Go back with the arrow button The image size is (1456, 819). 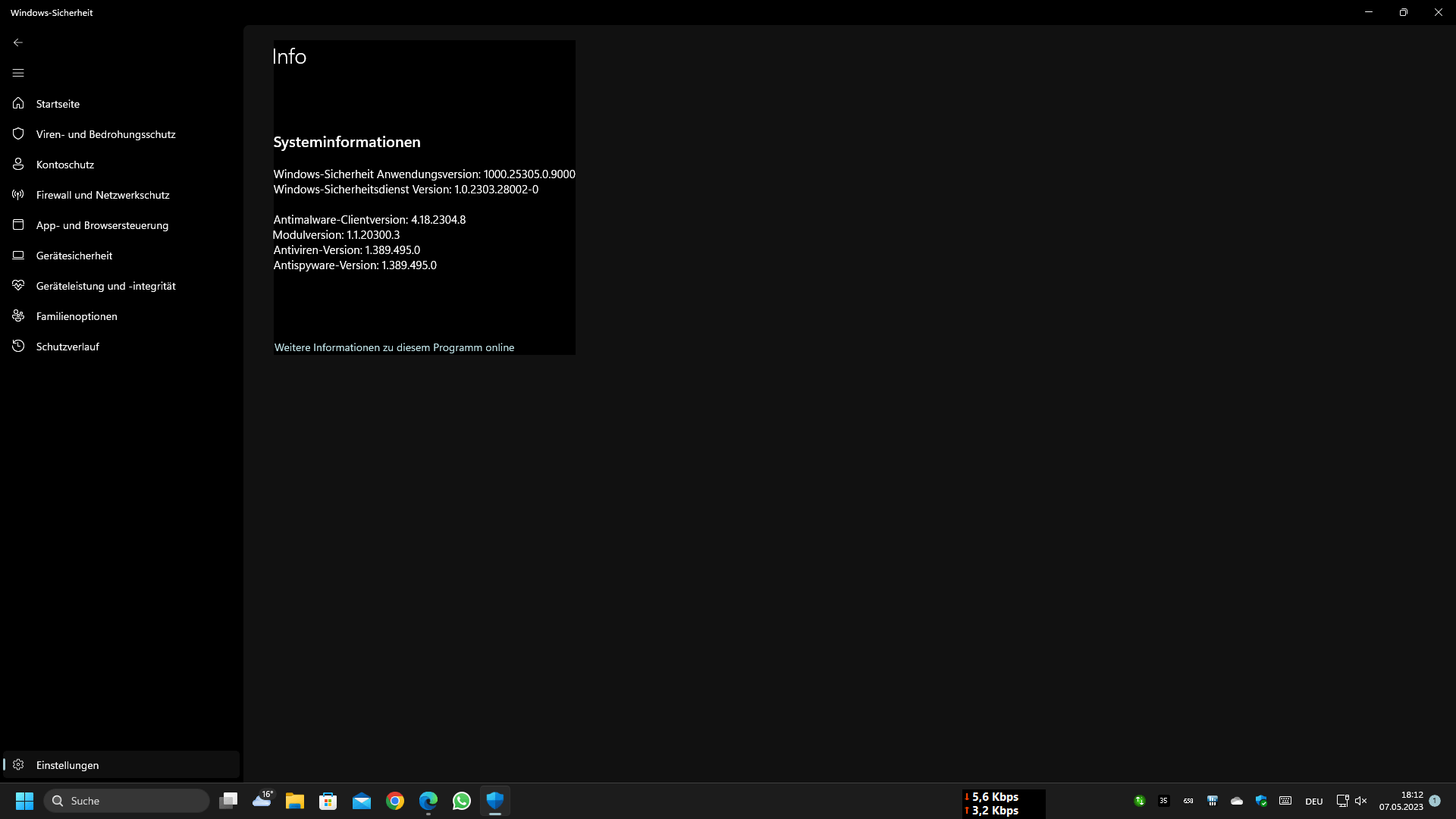(x=18, y=42)
